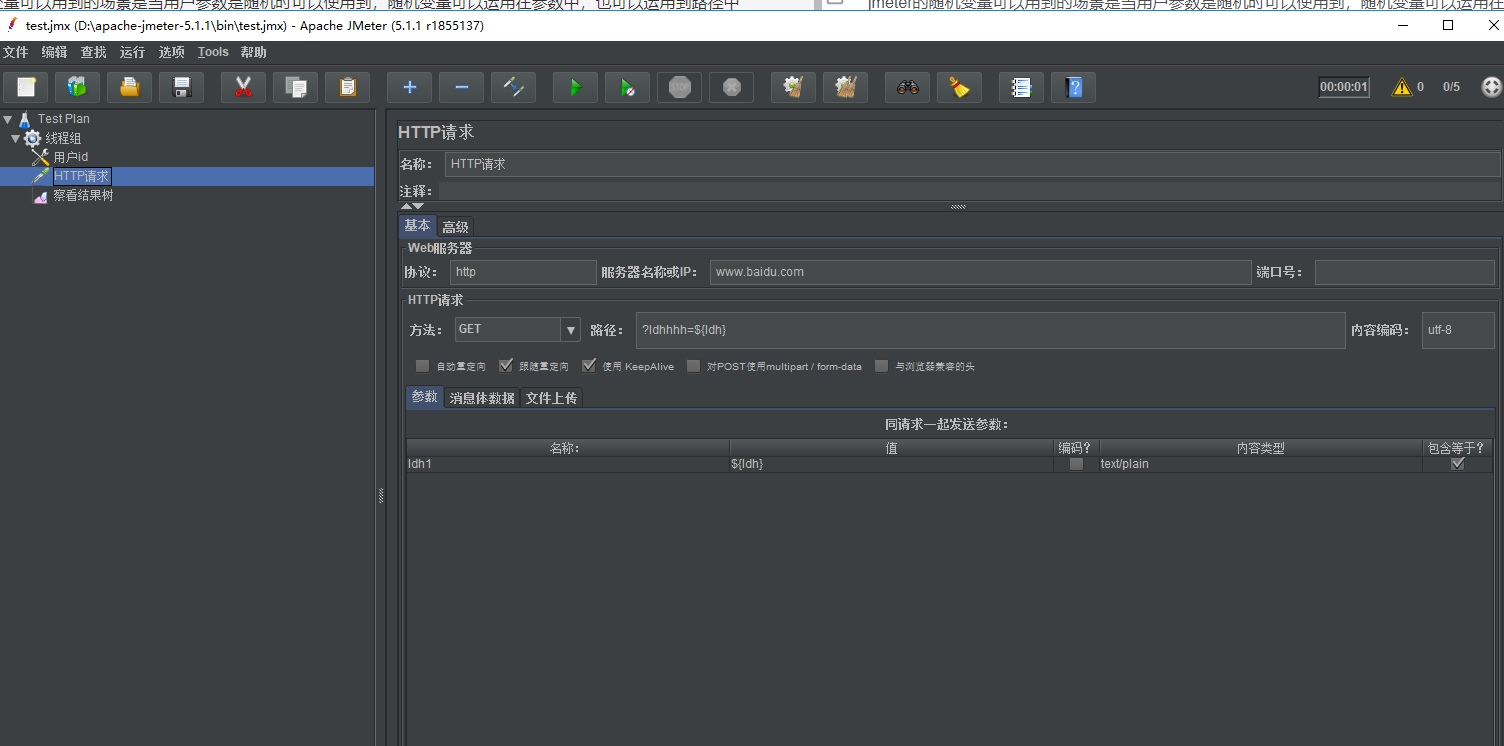Click the Copy icon in toolbar
1504x746 pixels.
(295, 87)
